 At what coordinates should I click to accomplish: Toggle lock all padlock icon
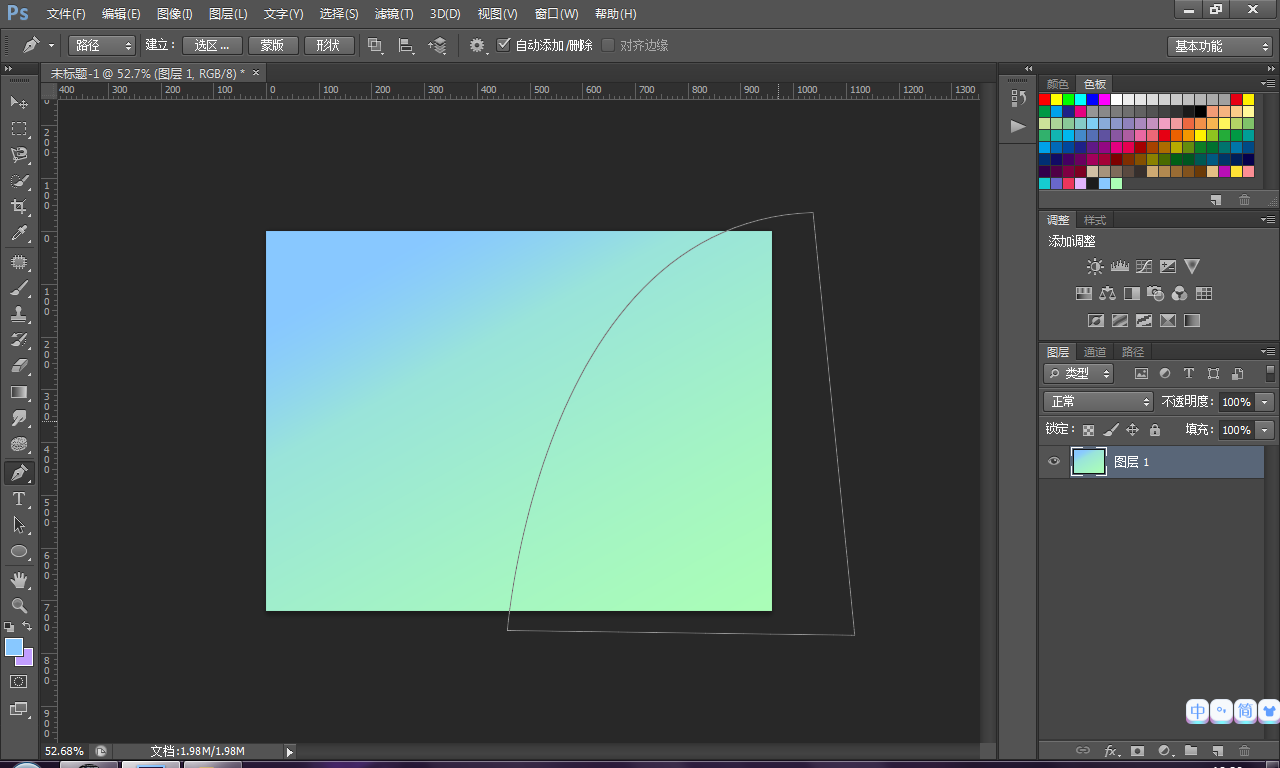click(x=1155, y=430)
